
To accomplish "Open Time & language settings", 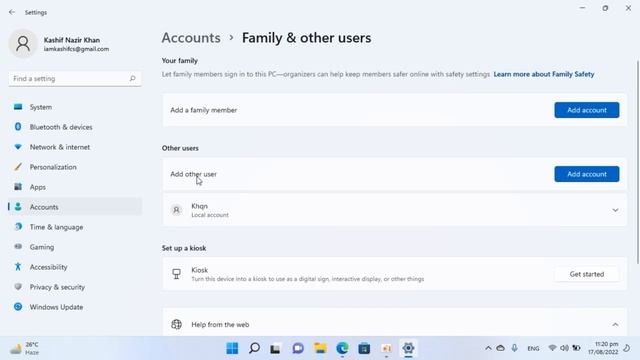I will coord(75,227).
